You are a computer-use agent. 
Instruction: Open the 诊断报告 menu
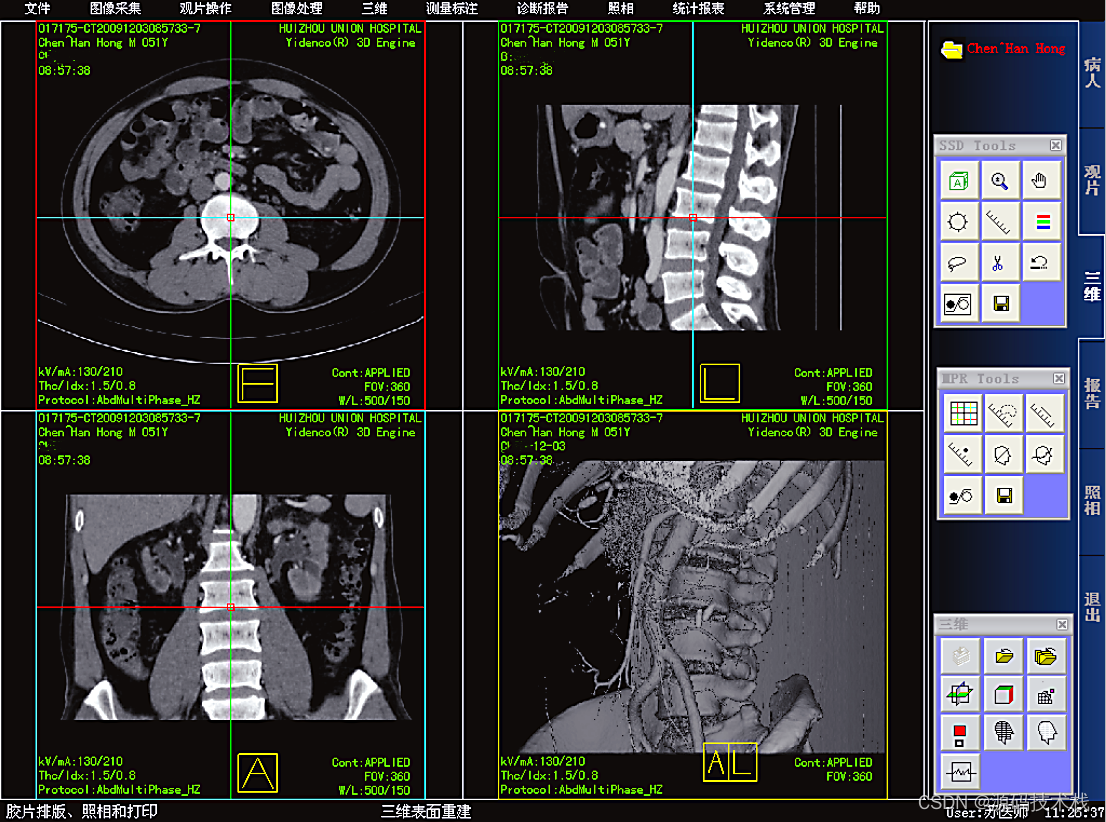tap(542, 8)
